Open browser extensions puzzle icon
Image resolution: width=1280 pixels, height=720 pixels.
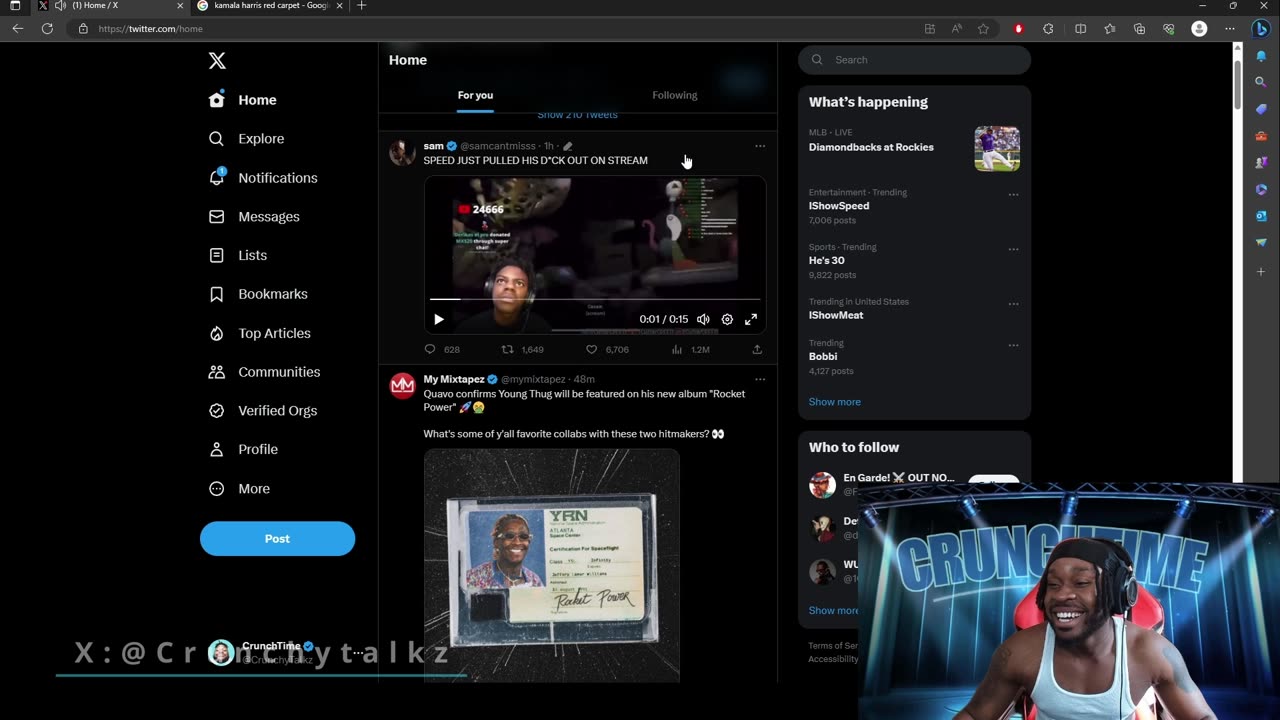(1048, 29)
